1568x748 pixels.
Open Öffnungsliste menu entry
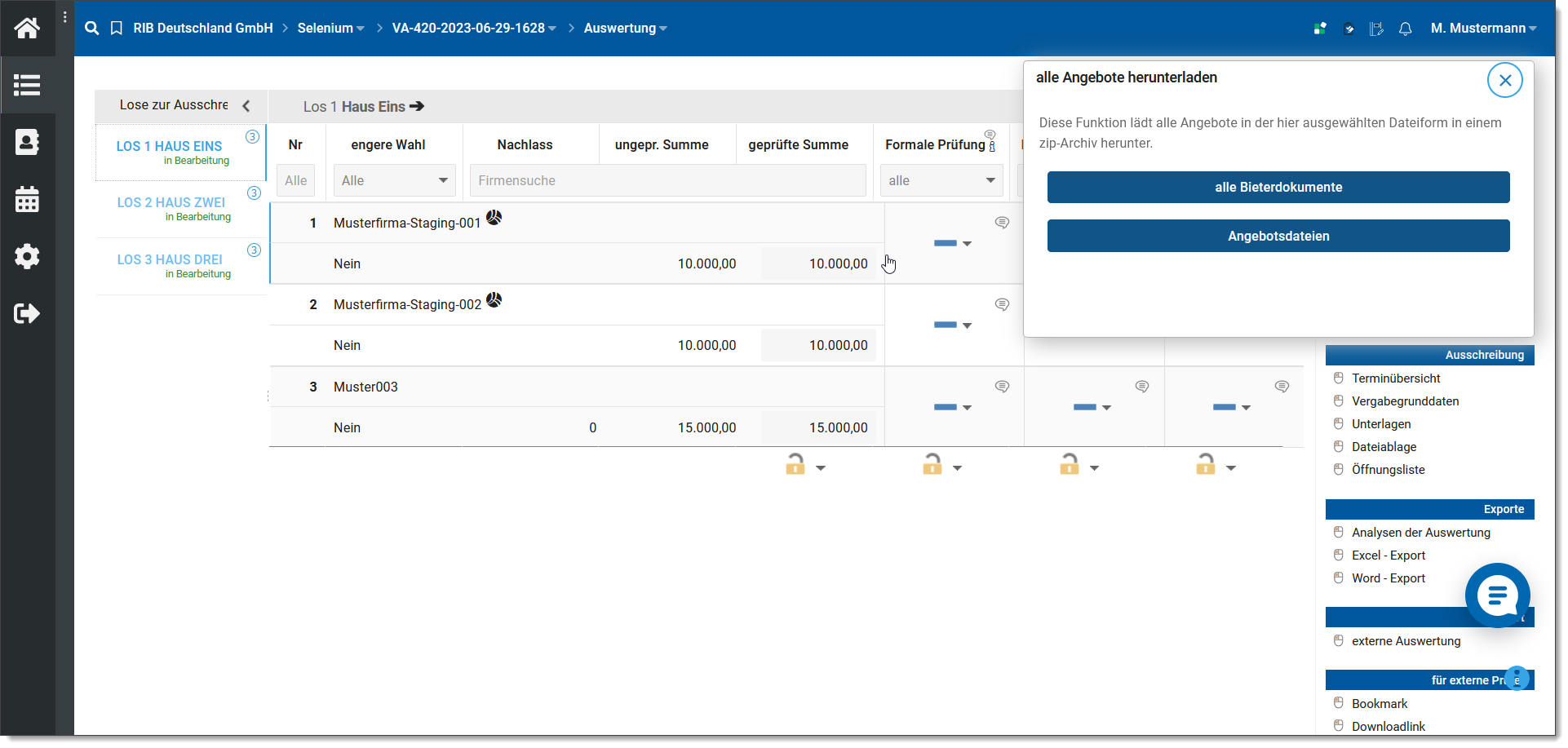tap(1388, 470)
